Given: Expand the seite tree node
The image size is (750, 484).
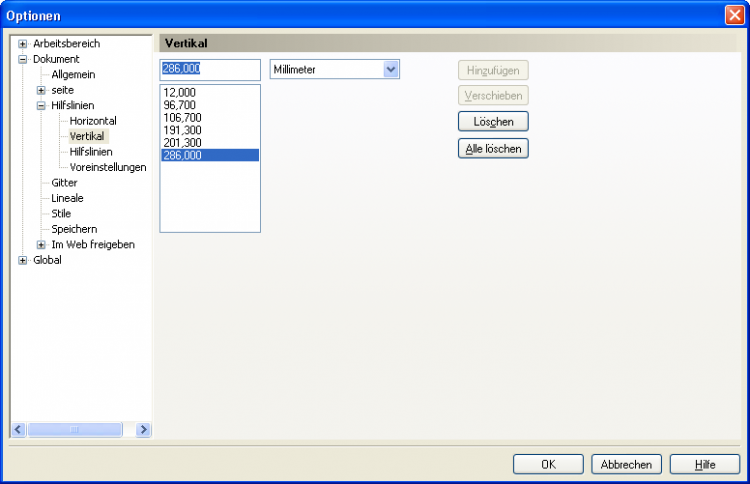Looking at the screenshot, I should click(x=41, y=90).
